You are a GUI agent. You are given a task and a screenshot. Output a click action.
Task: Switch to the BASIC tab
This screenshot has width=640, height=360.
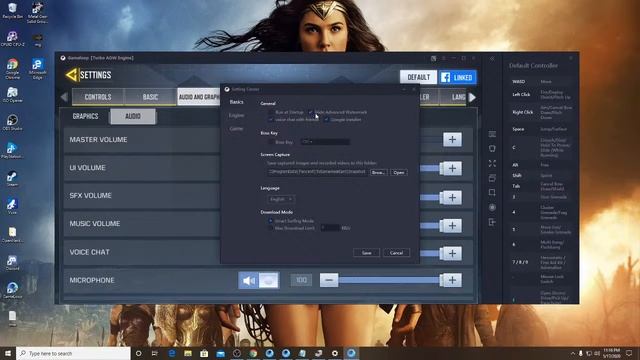click(150, 97)
